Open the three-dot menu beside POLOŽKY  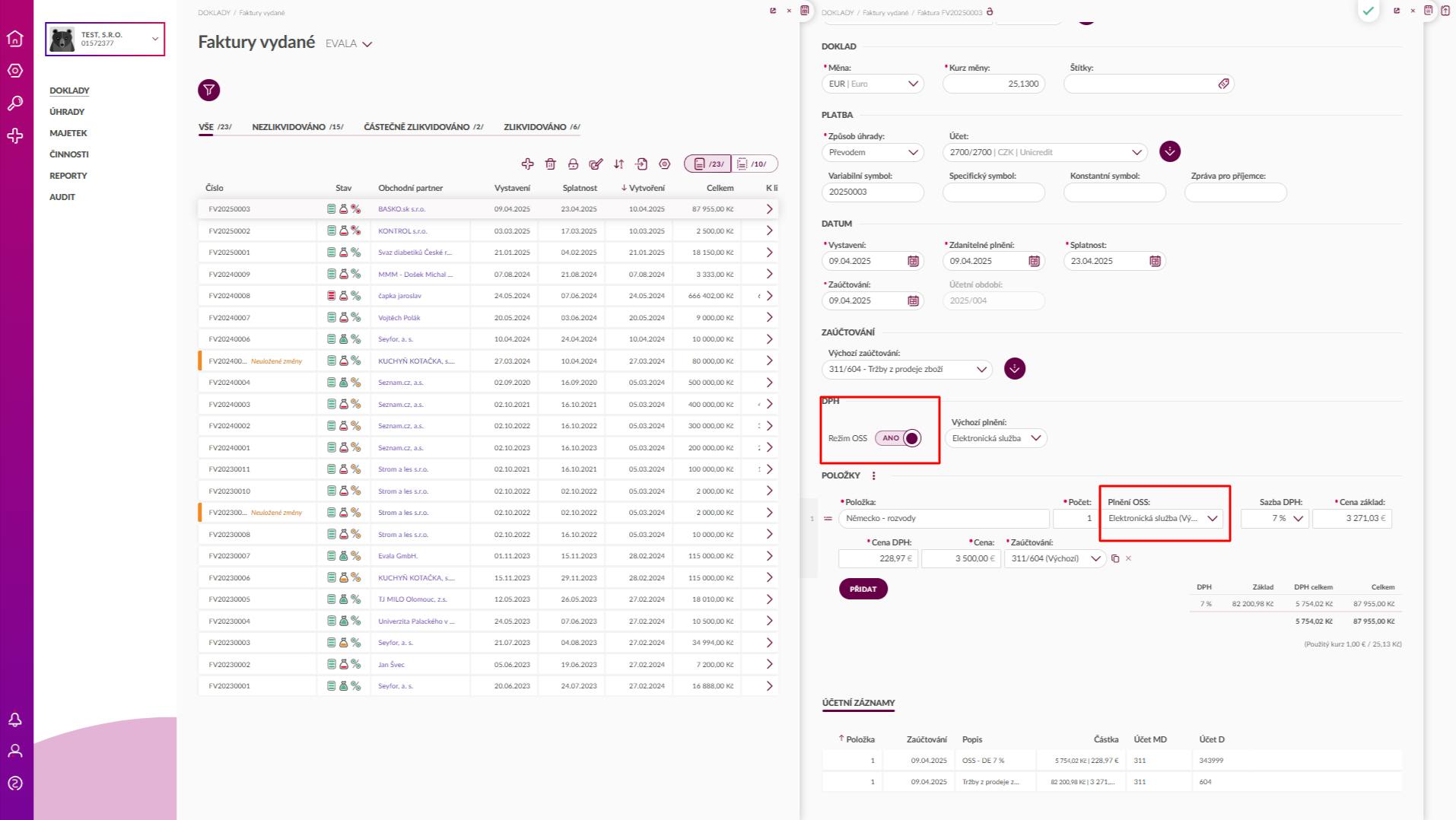[x=873, y=475]
